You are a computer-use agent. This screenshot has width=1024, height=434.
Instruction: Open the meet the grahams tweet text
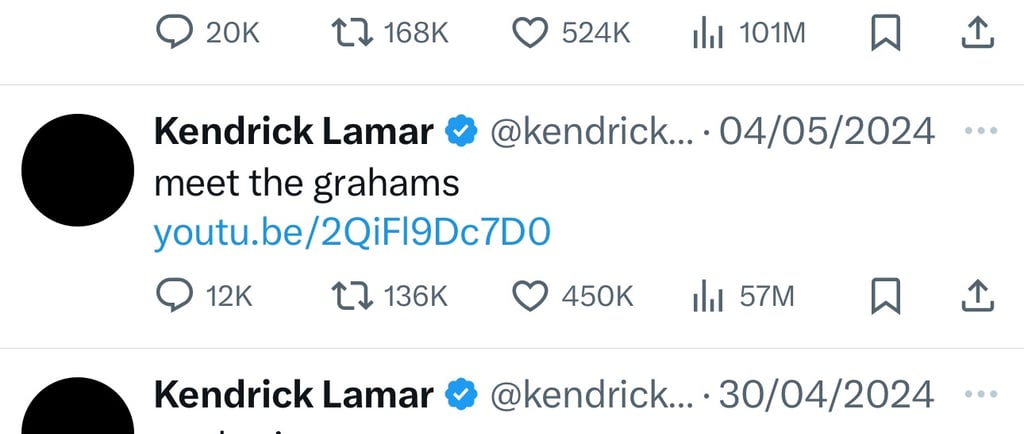pos(305,183)
